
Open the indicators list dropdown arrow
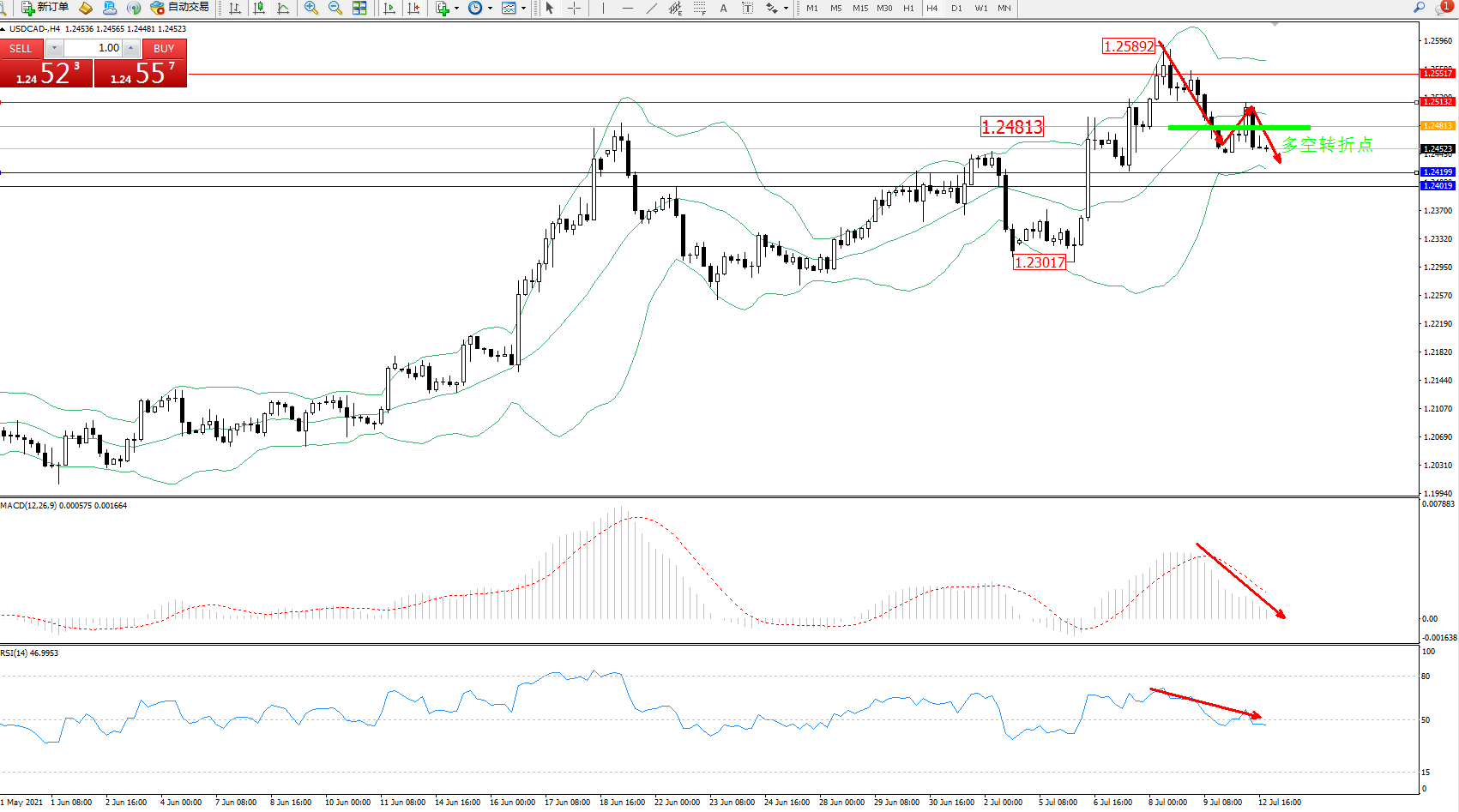tap(456, 8)
